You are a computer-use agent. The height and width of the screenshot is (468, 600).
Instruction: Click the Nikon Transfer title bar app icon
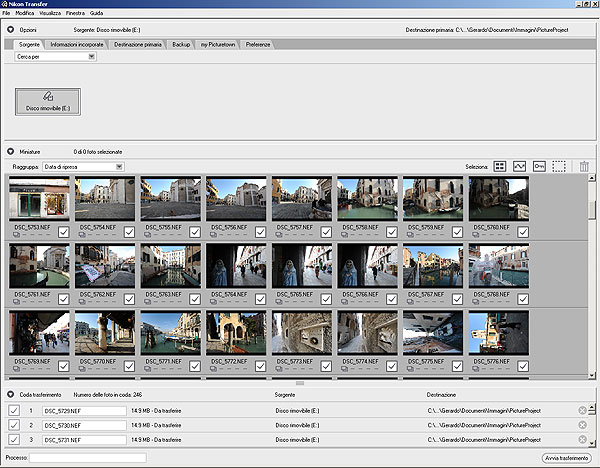[4, 4]
